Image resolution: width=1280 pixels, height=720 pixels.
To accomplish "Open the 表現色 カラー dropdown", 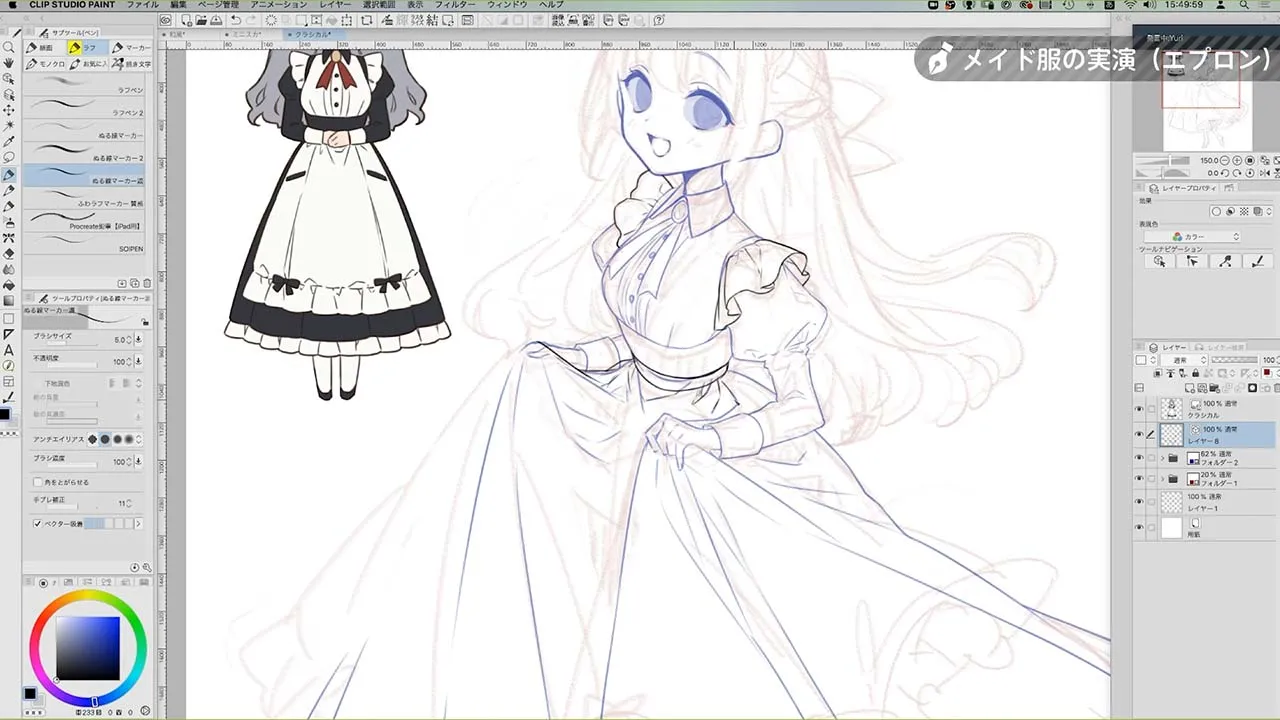I will 1205,237.
